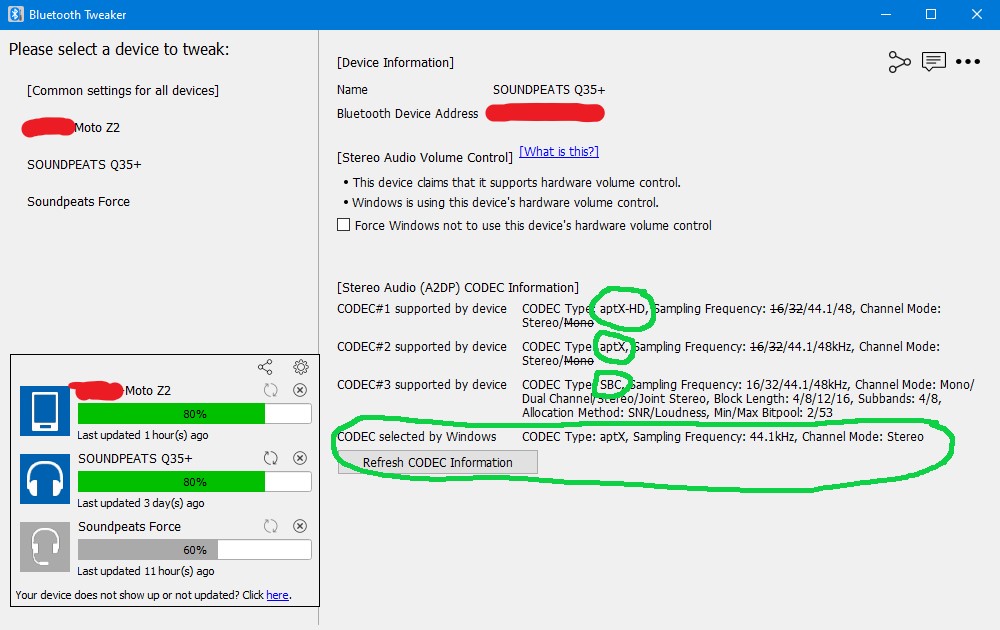
Task: Open the What is this? link
Action: click(x=559, y=152)
